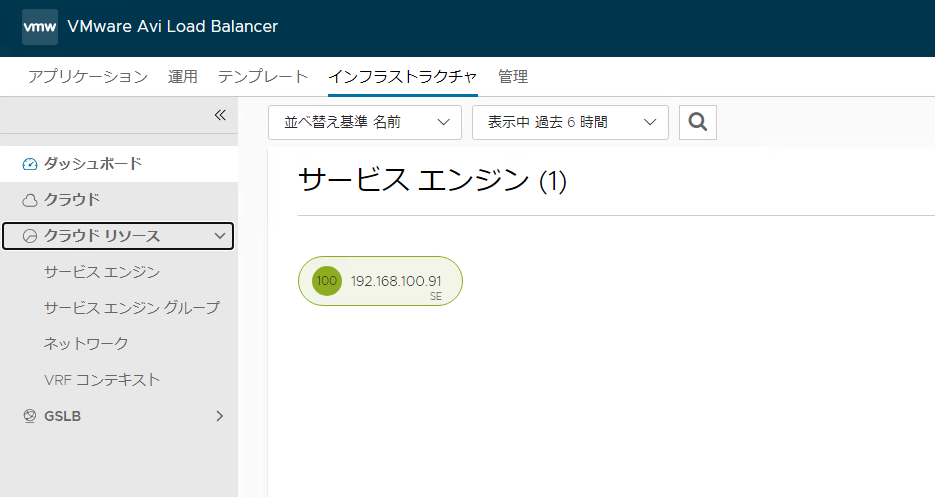
Task: Click the cloud icon in sidebar
Action: (x=30, y=200)
